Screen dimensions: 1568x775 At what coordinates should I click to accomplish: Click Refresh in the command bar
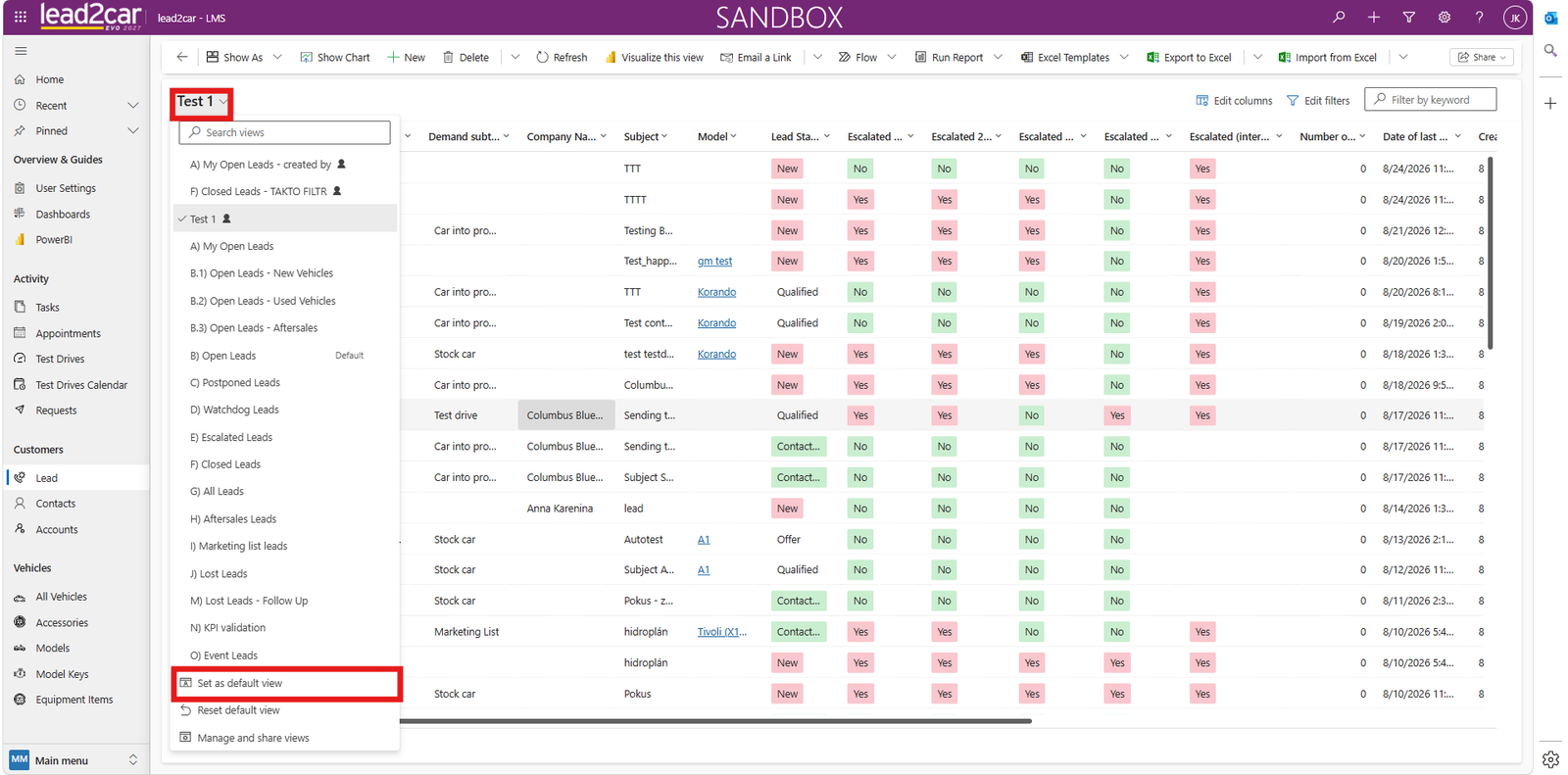562,57
